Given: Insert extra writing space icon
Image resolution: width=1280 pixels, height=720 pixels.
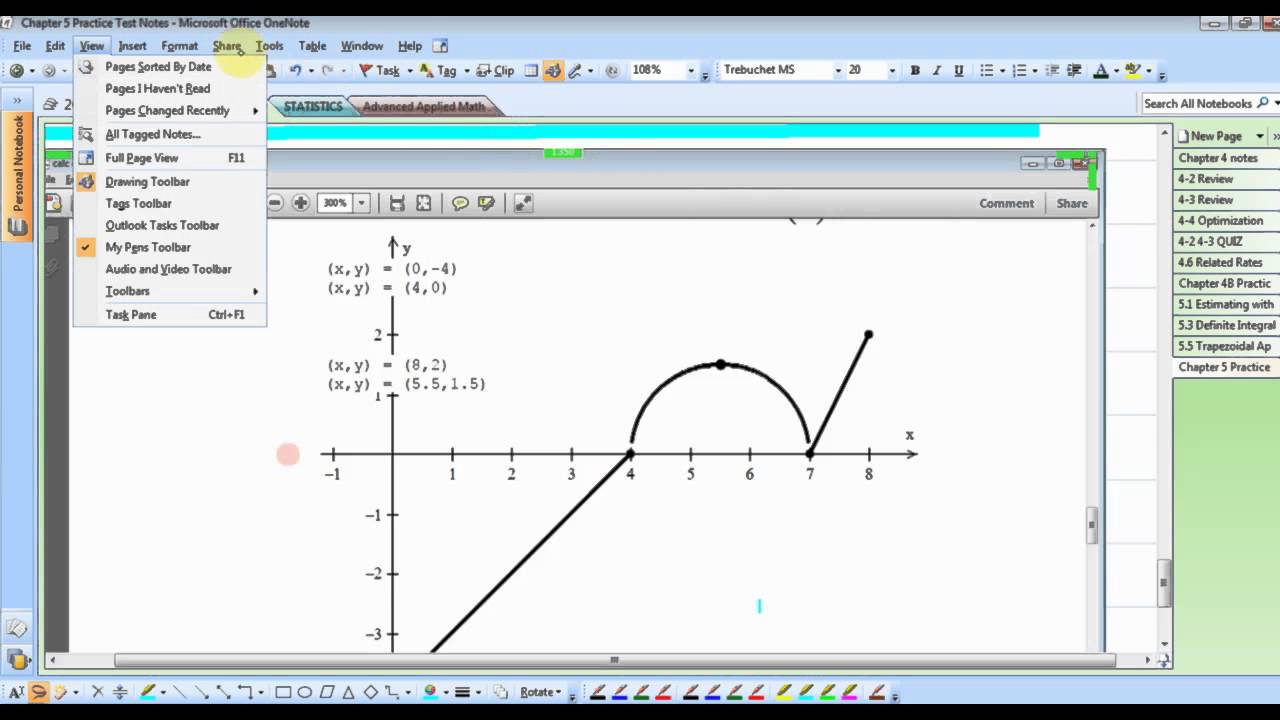Looking at the screenshot, I should coord(120,692).
